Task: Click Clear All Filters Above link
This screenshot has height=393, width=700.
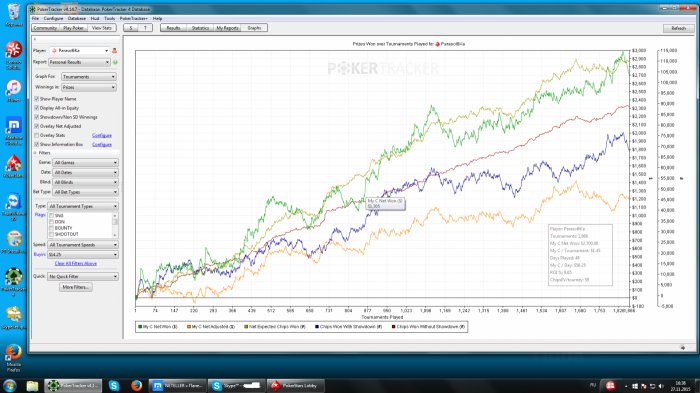Action: pyautogui.click(x=75, y=263)
